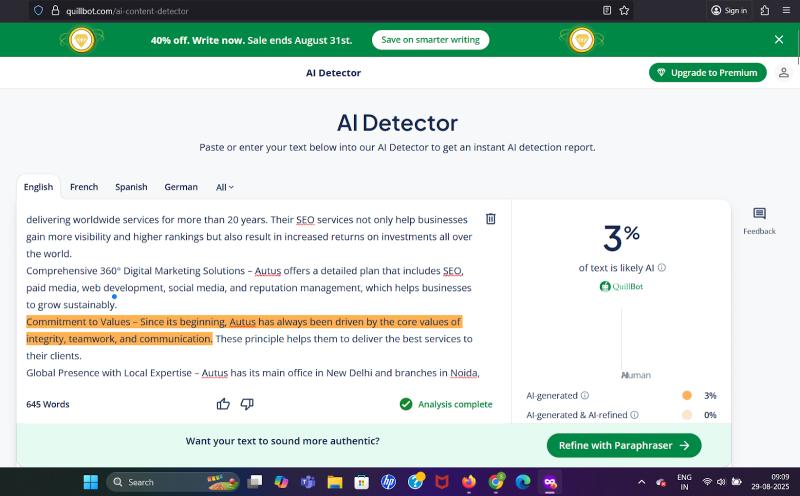Image resolution: width=800 pixels, height=496 pixels.
Task: Open the Windows Start menu
Action: click(91, 482)
